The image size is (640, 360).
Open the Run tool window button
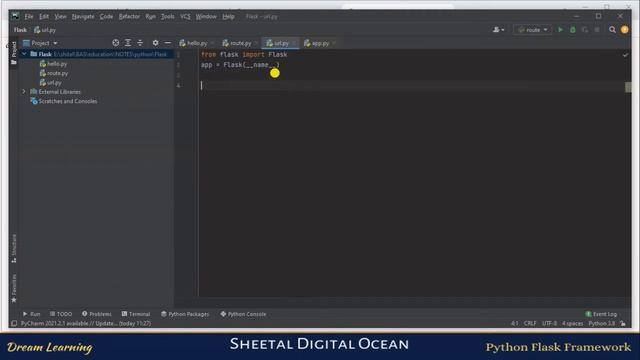[31, 314]
